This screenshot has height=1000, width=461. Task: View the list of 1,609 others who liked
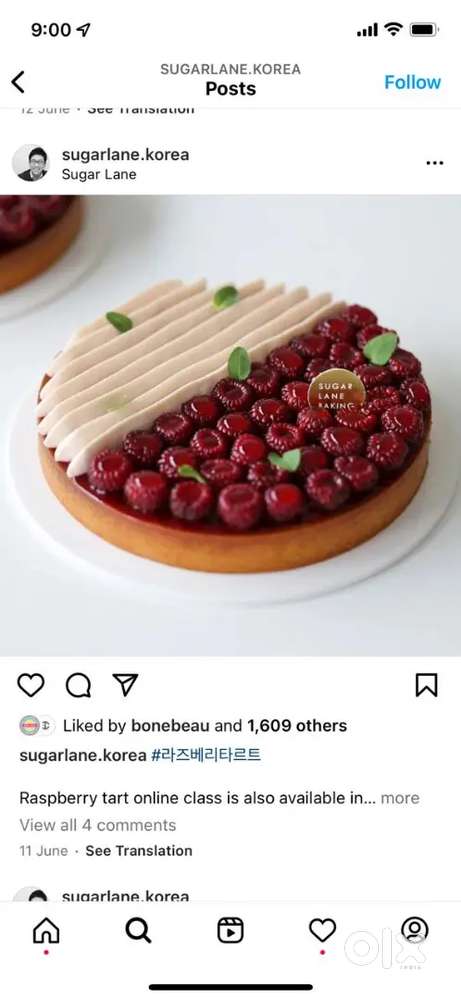[297, 726]
